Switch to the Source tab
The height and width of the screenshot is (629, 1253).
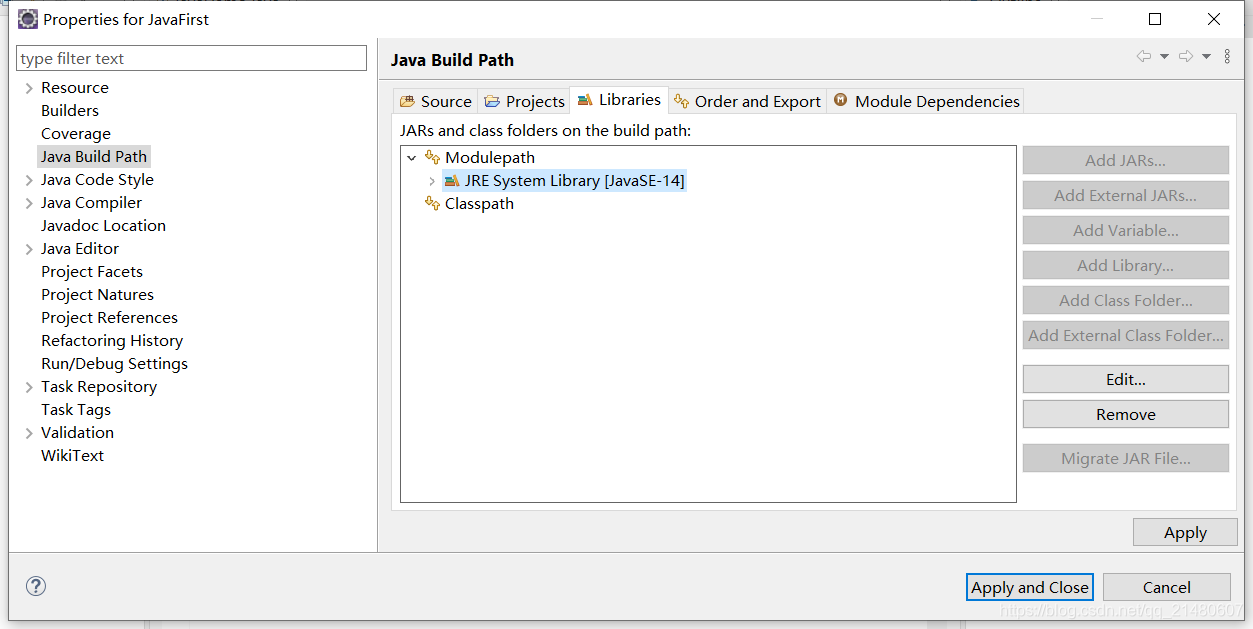pos(436,101)
